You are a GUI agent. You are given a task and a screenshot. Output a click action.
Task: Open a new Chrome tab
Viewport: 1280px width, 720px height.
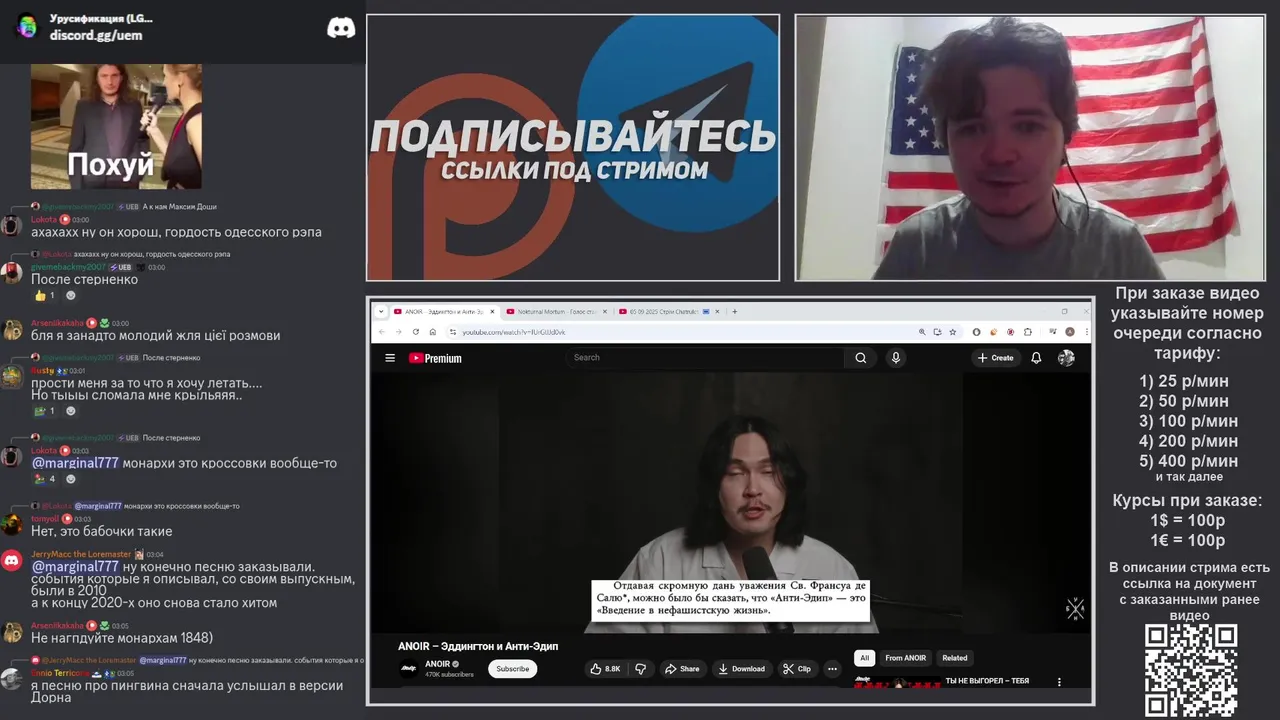tap(735, 311)
